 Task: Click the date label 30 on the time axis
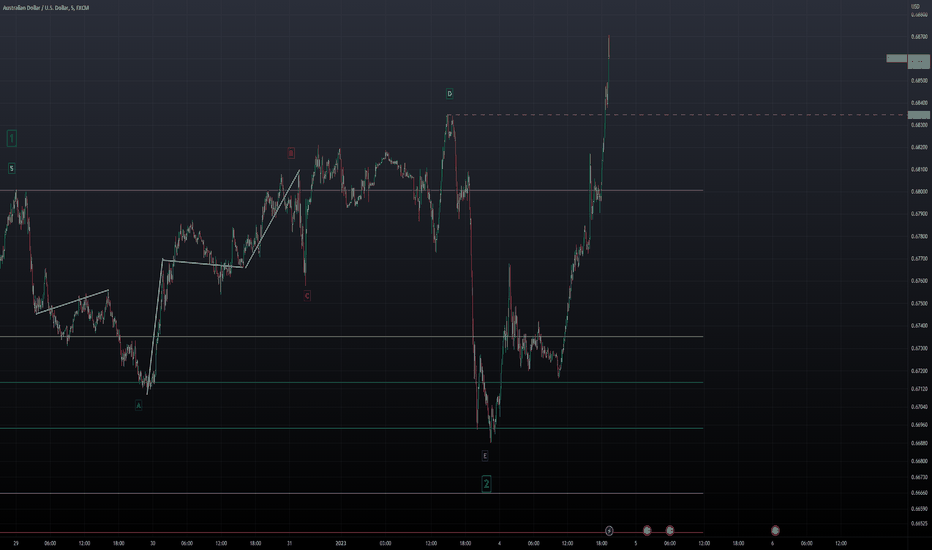pos(153,543)
